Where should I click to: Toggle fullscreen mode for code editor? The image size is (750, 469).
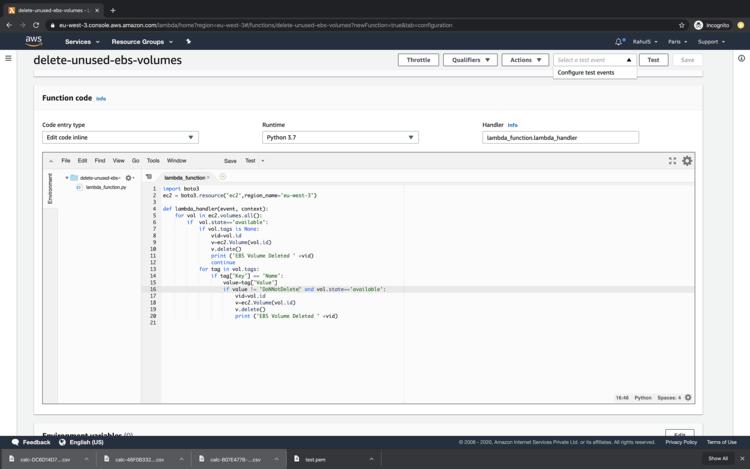[x=672, y=160]
